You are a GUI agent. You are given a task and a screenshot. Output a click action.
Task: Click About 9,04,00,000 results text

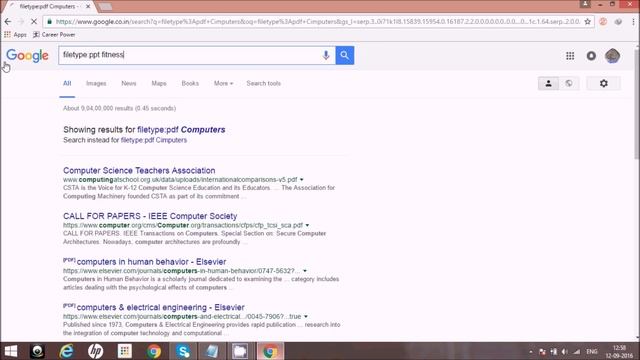(120, 108)
